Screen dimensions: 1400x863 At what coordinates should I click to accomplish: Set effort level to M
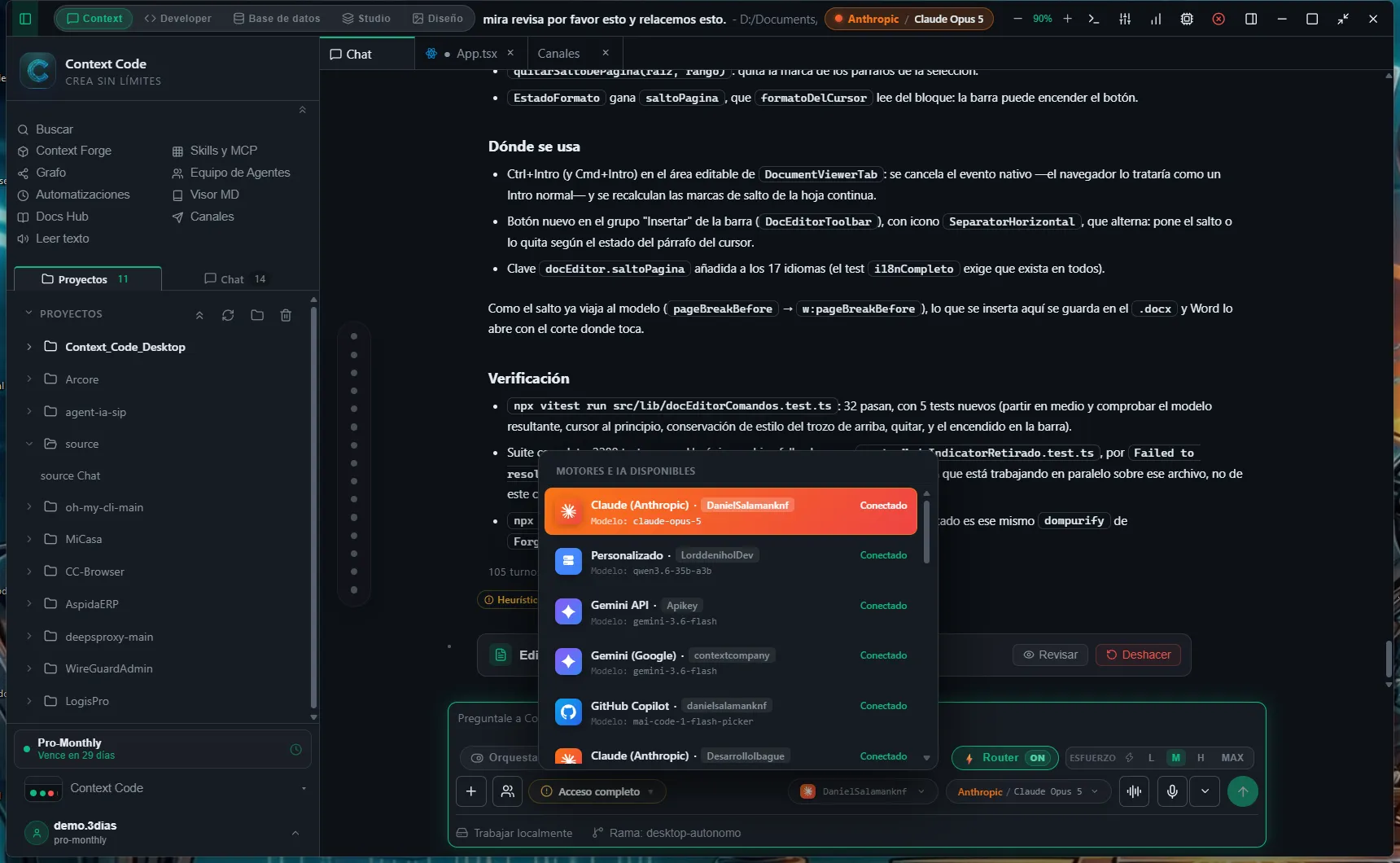pyautogui.click(x=1175, y=758)
